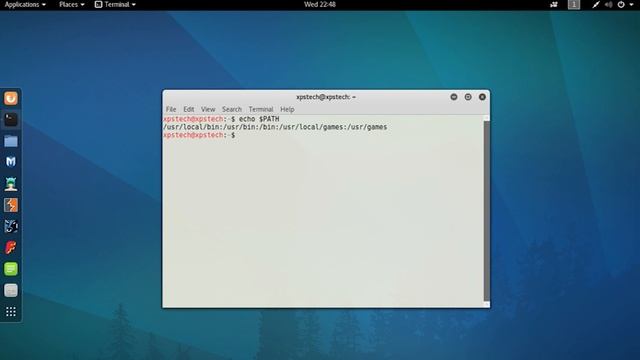
Task: Open the File menu in the terminal
Action: pos(171,109)
